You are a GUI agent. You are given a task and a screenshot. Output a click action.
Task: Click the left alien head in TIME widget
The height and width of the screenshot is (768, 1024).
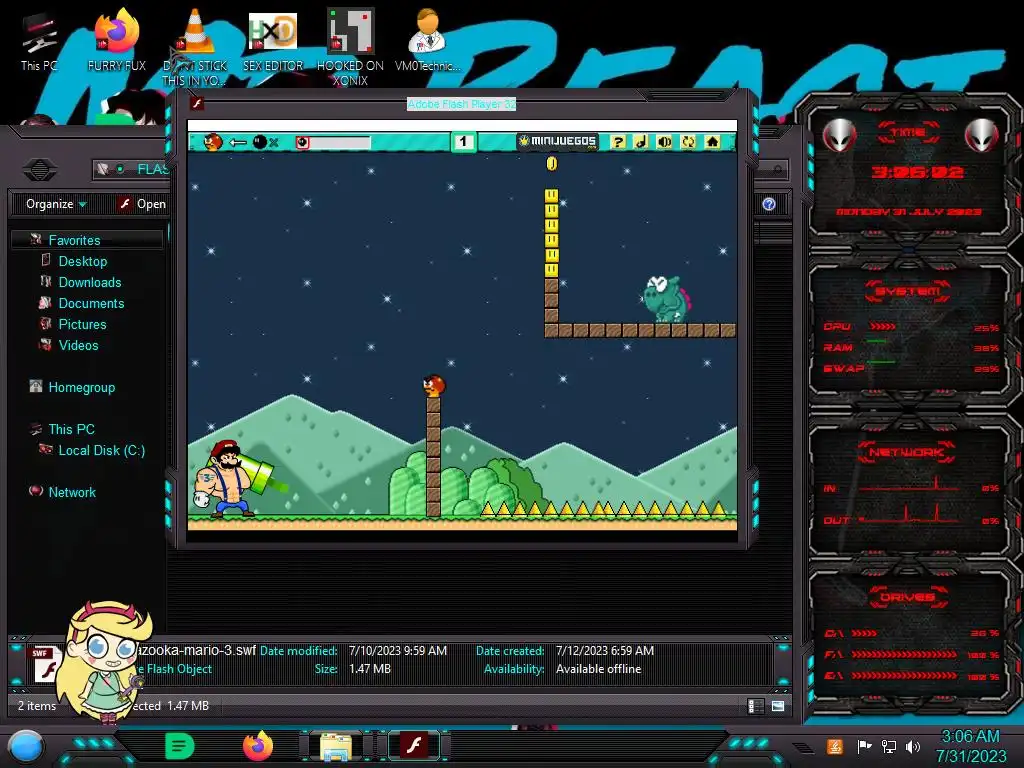[839, 136]
